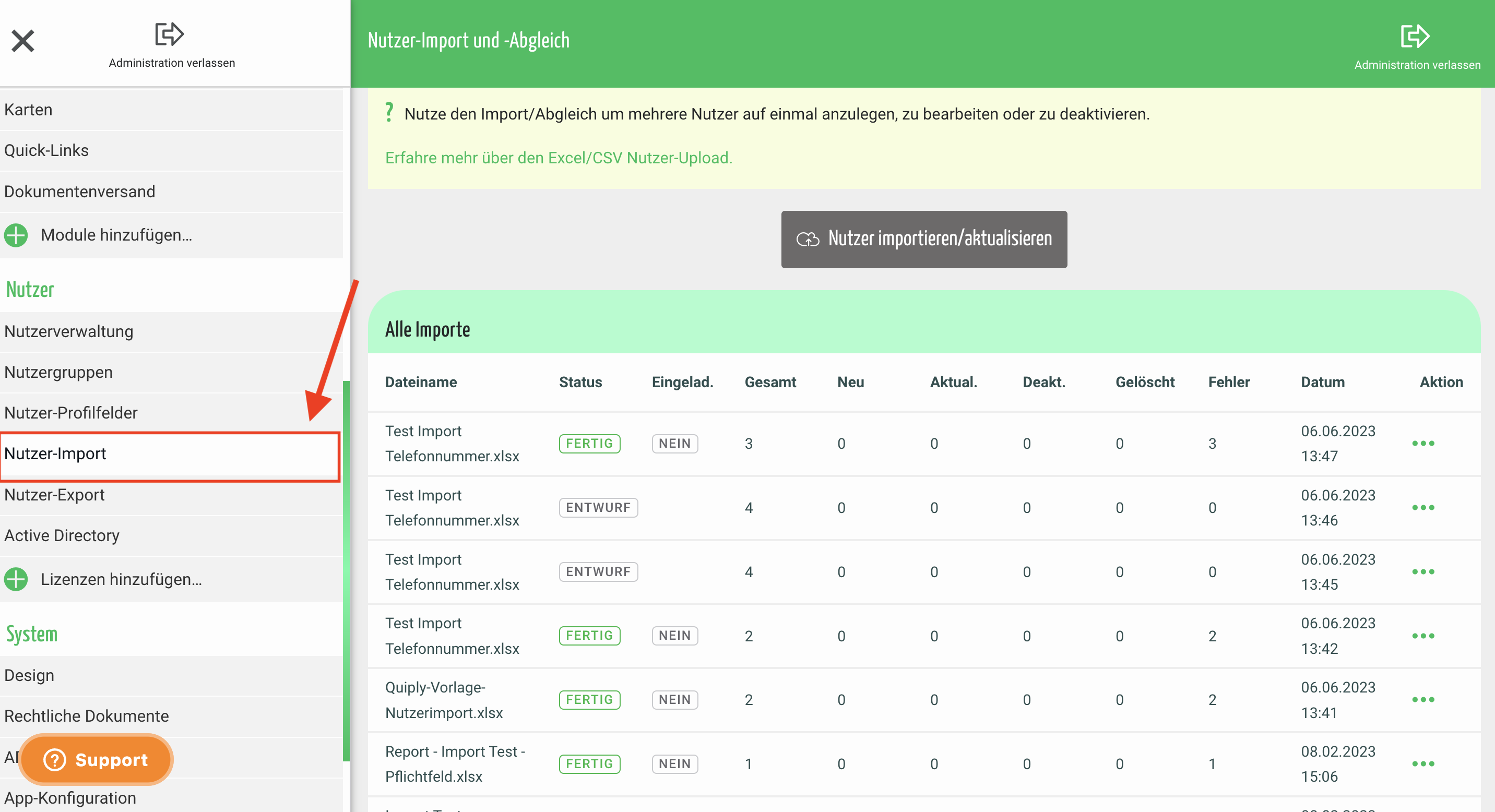Viewport: 1495px width, 812px height.
Task: Click ENTWURF status badge in 13:45 row
Action: coord(598,572)
